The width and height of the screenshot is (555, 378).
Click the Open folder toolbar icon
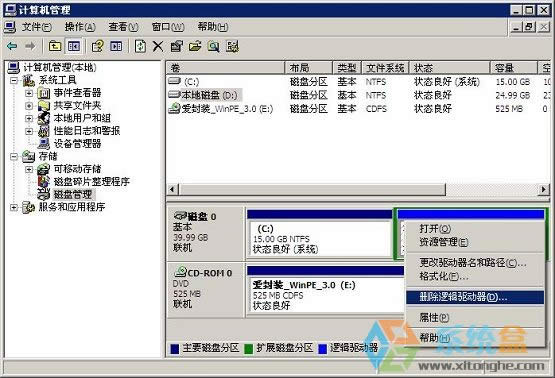(x=195, y=46)
